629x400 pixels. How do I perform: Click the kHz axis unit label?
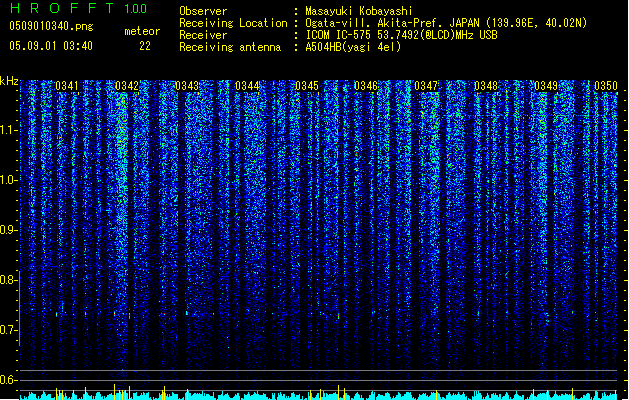coord(9,81)
